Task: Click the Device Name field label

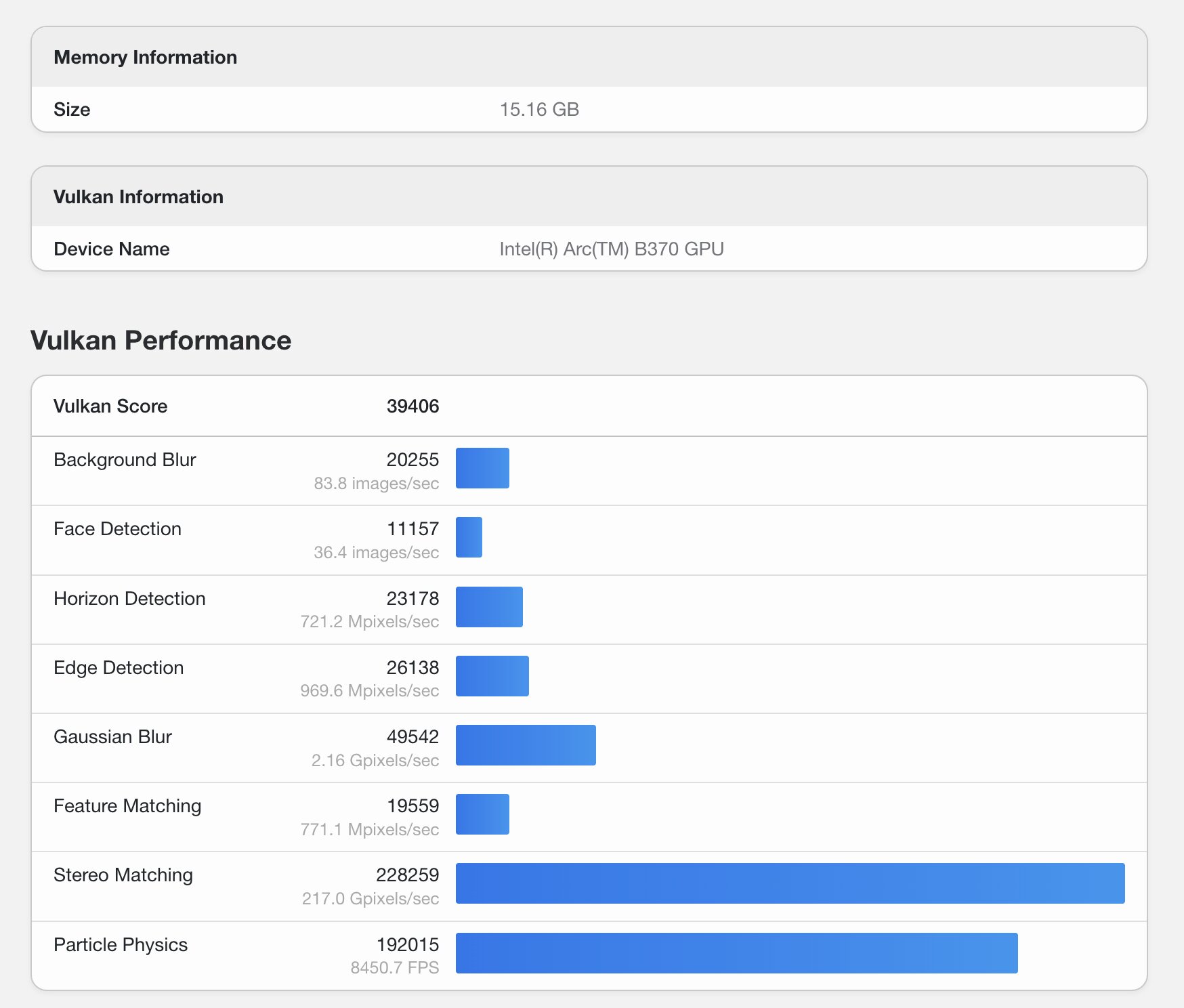Action: click(x=111, y=249)
